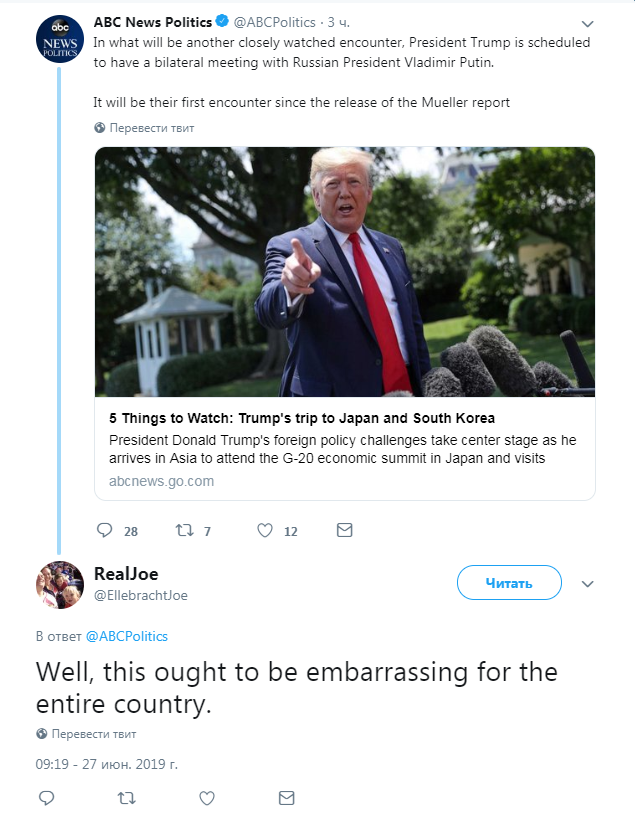The height and width of the screenshot is (834, 635).
Task: Like the ABC News tweet with 12 likes
Action: 265,530
